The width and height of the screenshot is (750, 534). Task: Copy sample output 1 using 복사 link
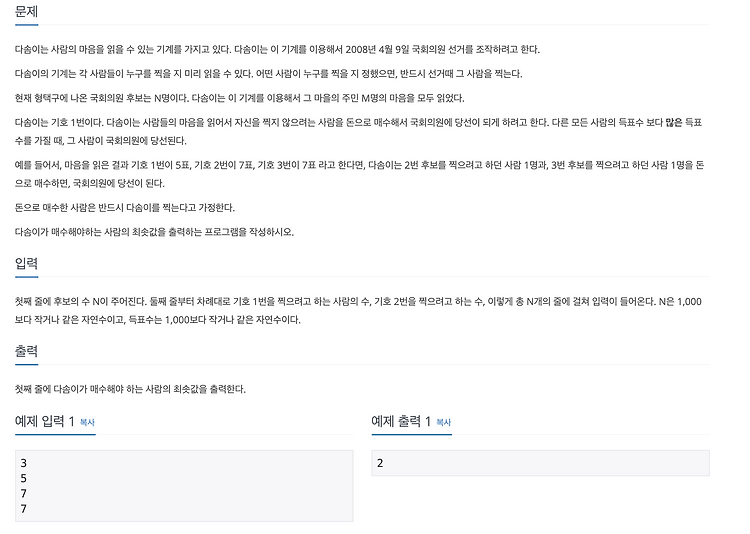[x=444, y=423]
